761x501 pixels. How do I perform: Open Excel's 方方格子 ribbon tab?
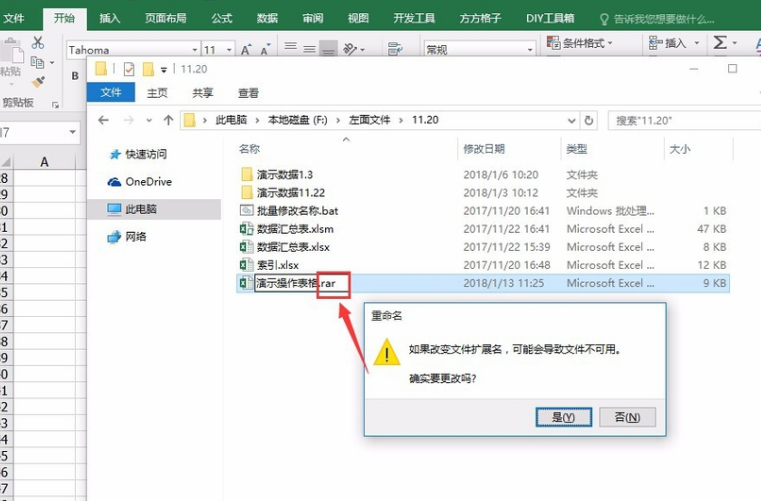(480, 18)
